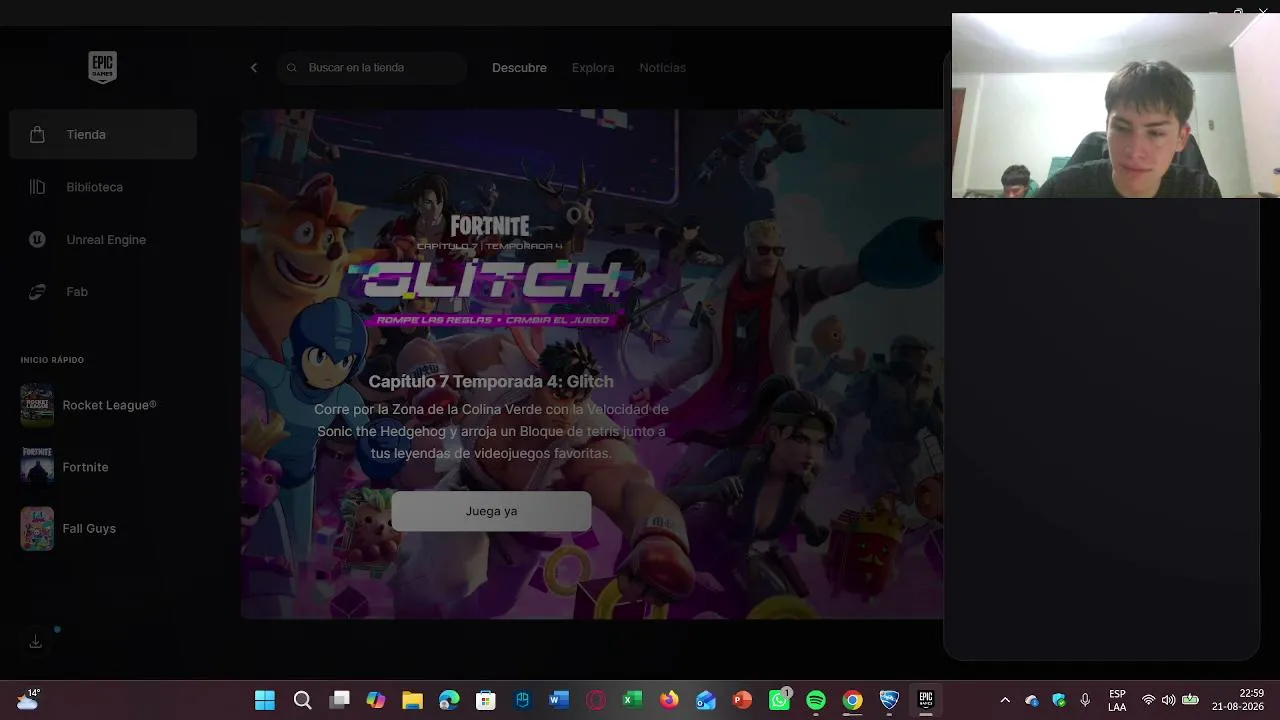Click the battery icon in the system tray

point(1190,700)
